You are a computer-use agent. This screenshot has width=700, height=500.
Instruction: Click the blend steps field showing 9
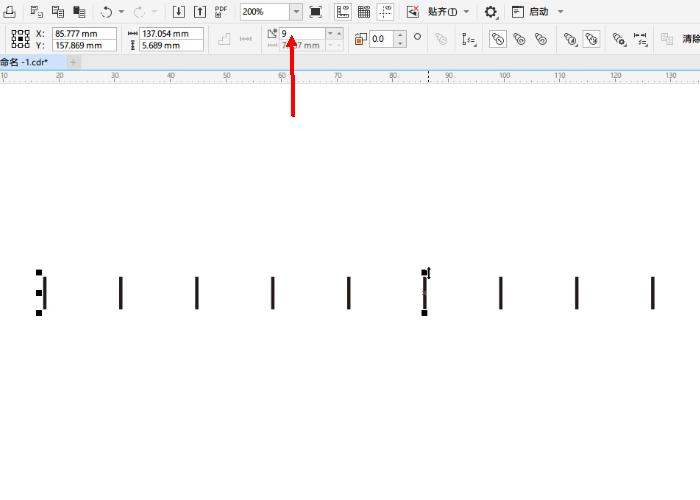pyautogui.click(x=301, y=33)
